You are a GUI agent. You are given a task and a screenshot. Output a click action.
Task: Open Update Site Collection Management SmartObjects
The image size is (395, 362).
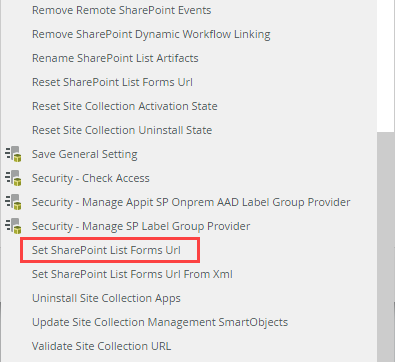pyautogui.click(x=160, y=322)
